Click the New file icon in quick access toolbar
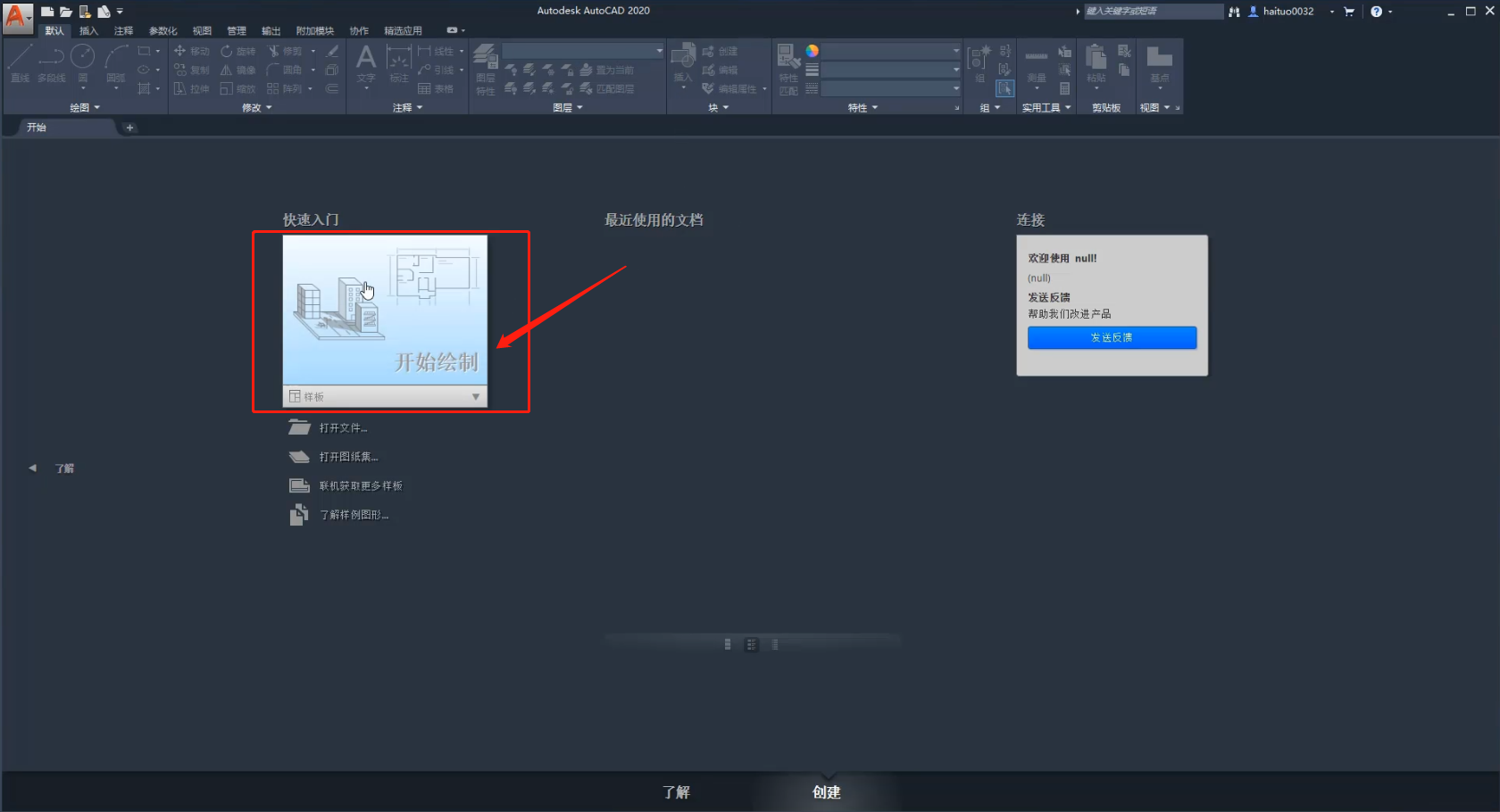Screen dimensions: 1500x812 (47, 12)
